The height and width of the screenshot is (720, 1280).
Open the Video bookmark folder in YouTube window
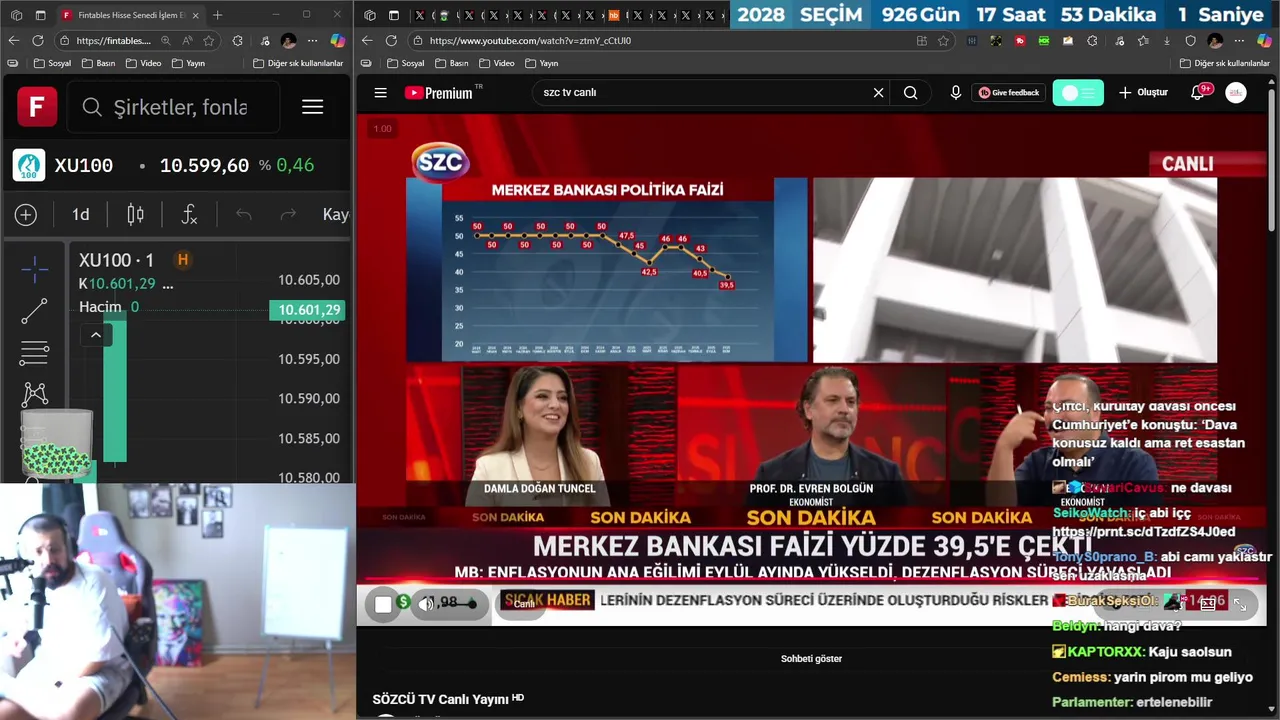click(496, 63)
